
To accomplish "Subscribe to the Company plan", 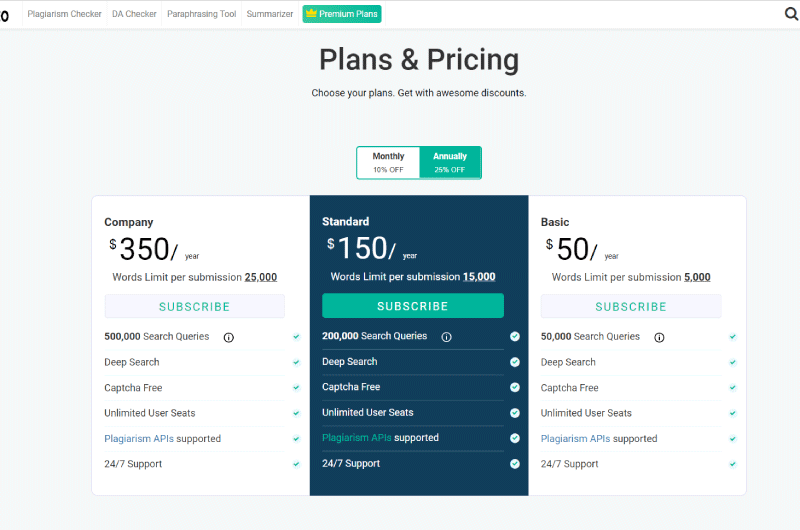I will (x=194, y=307).
